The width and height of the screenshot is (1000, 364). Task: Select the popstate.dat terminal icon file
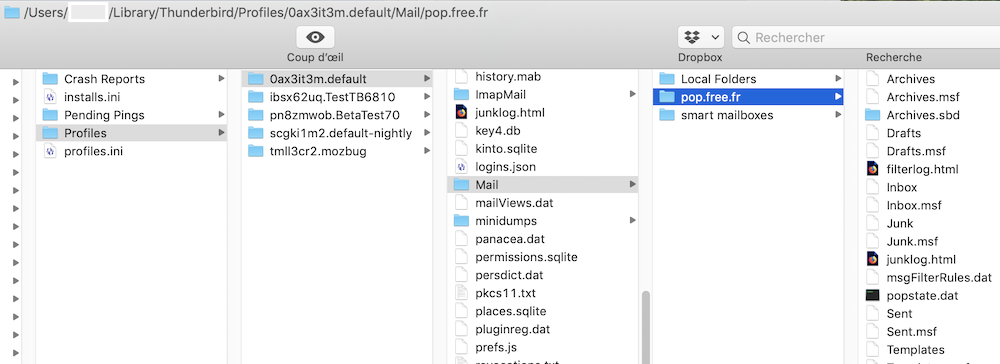coord(872,295)
